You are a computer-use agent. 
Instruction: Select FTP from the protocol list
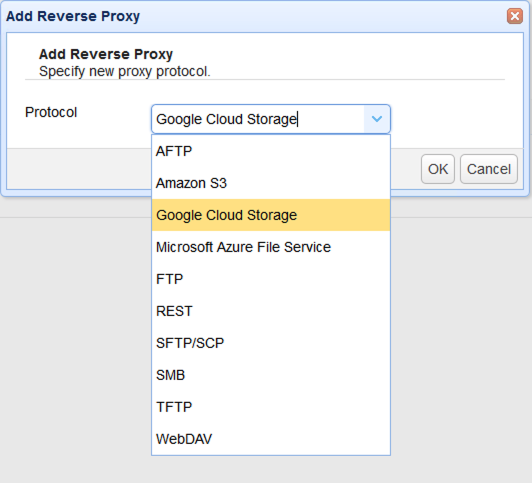(x=271, y=279)
